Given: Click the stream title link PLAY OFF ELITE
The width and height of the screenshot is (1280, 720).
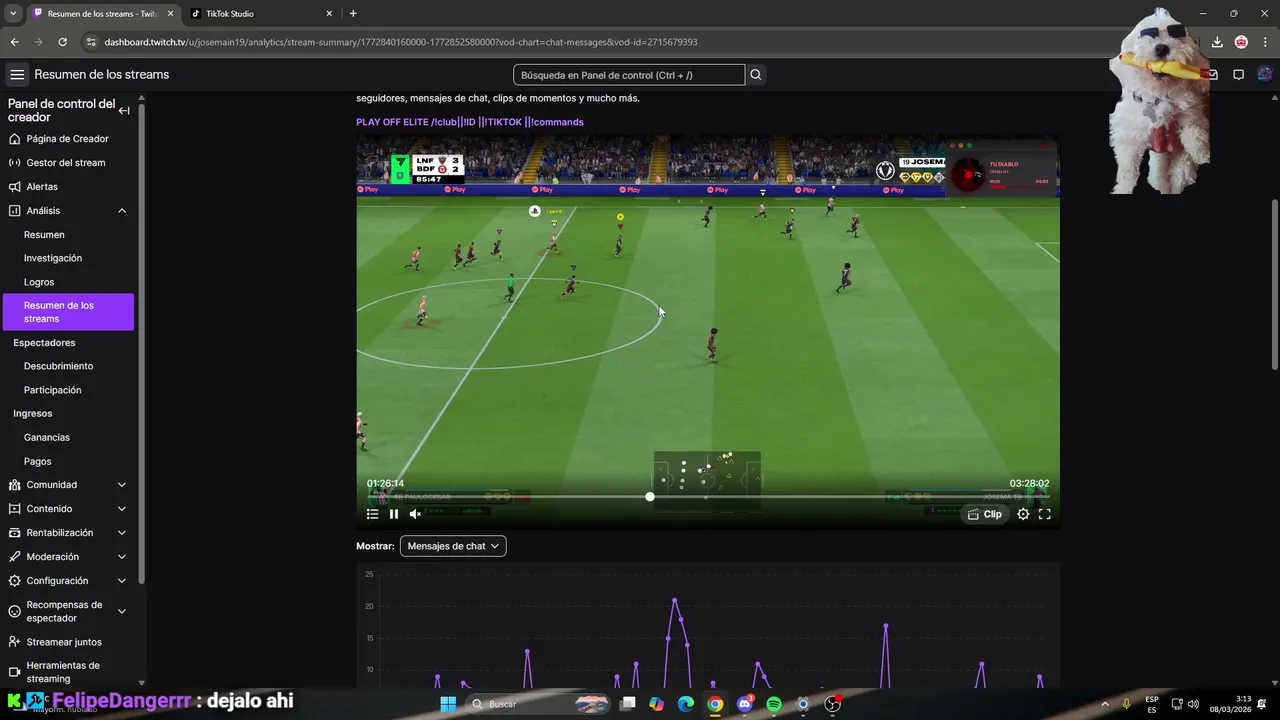Looking at the screenshot, I should (469, 122).
